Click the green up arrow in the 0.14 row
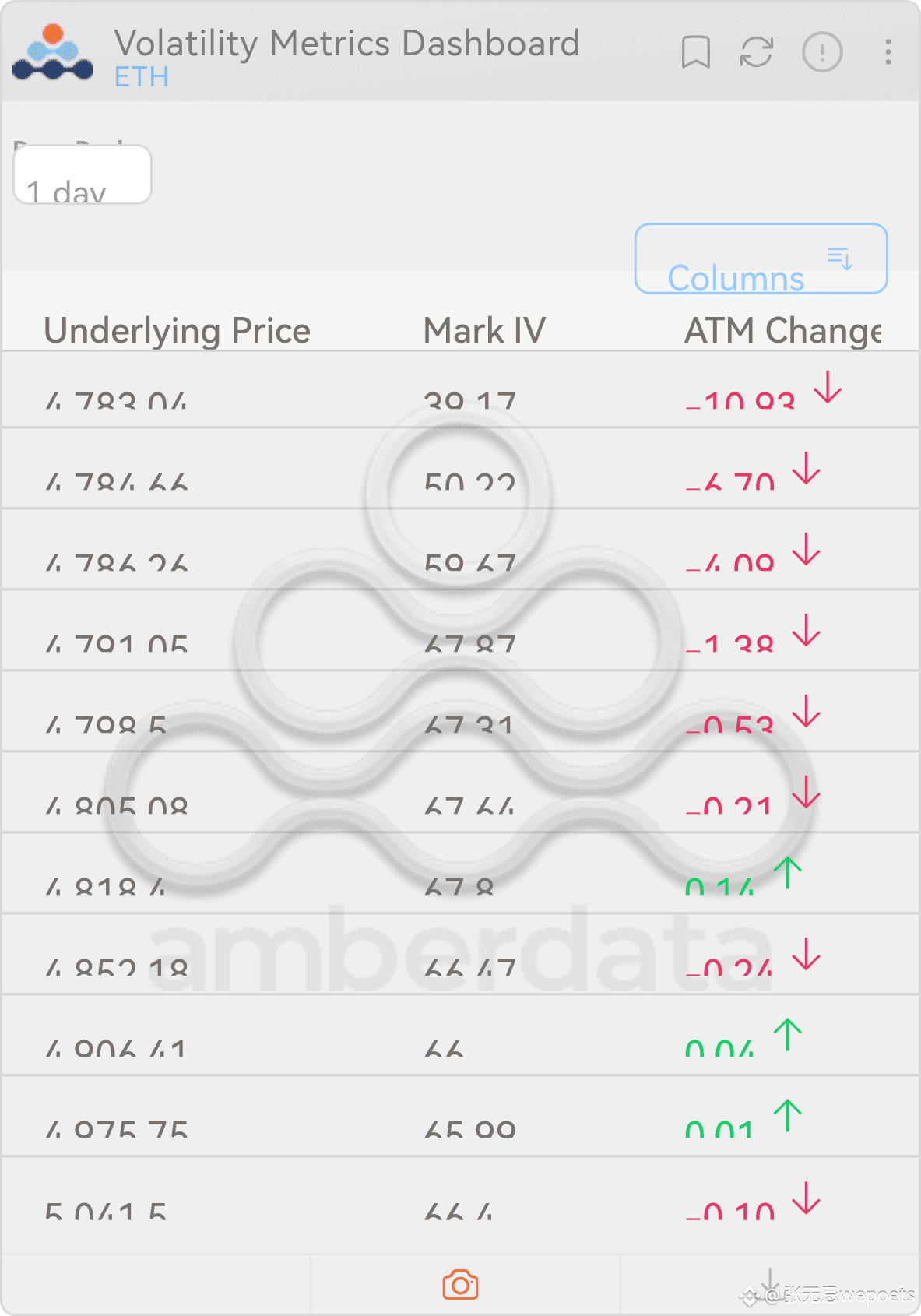 788,872
